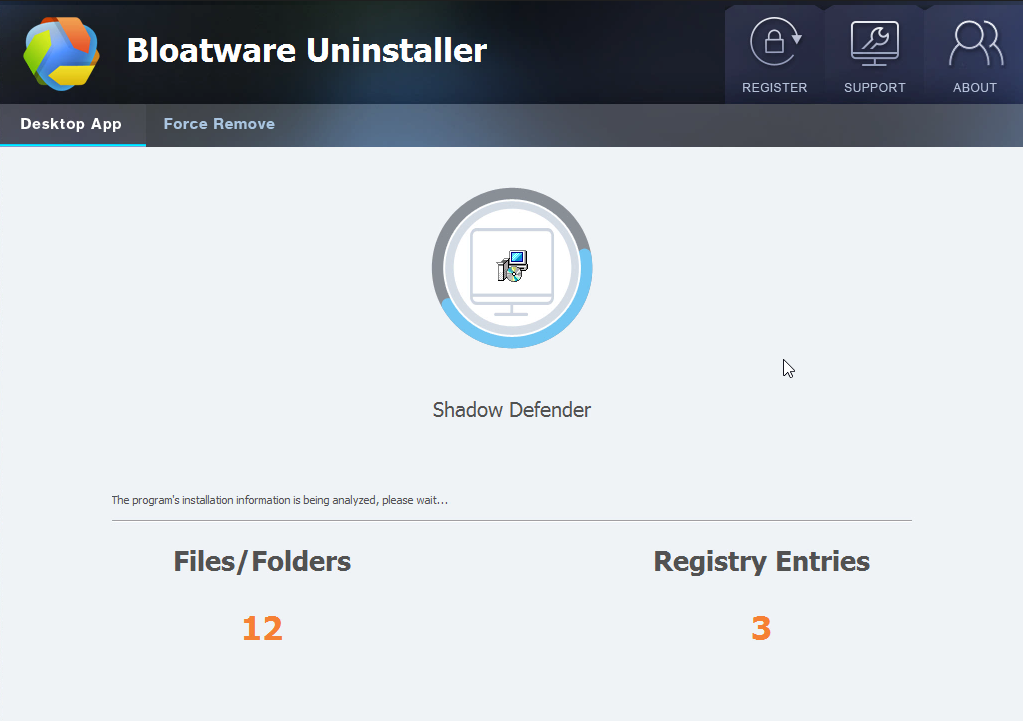Viewport: 1023px width, 721px height.
Task: Click the SUPPORT label
Action: pyautogui.click(x=875, y=87)
